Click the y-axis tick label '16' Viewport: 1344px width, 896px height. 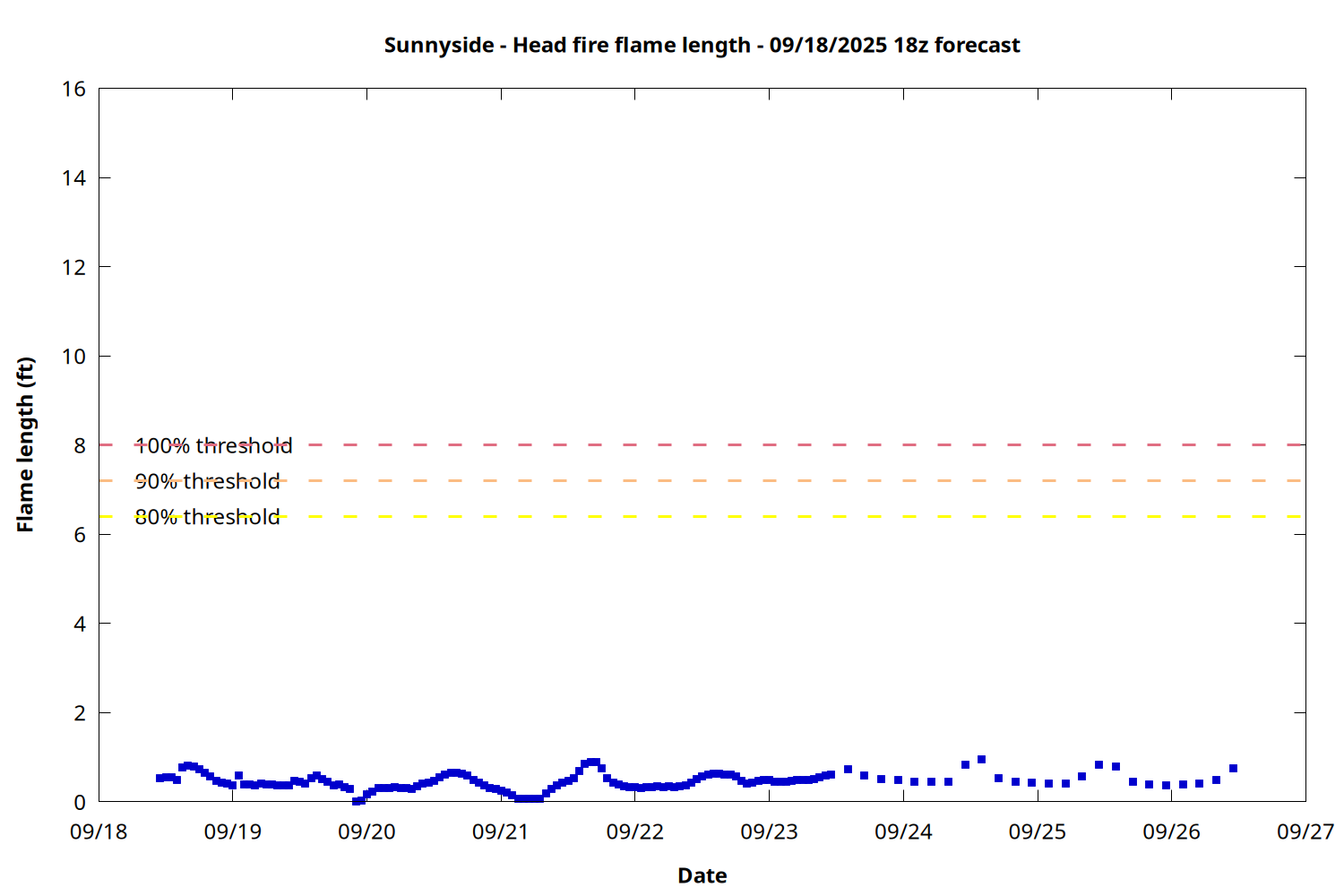pyautogui.click(x=73, y=89)
